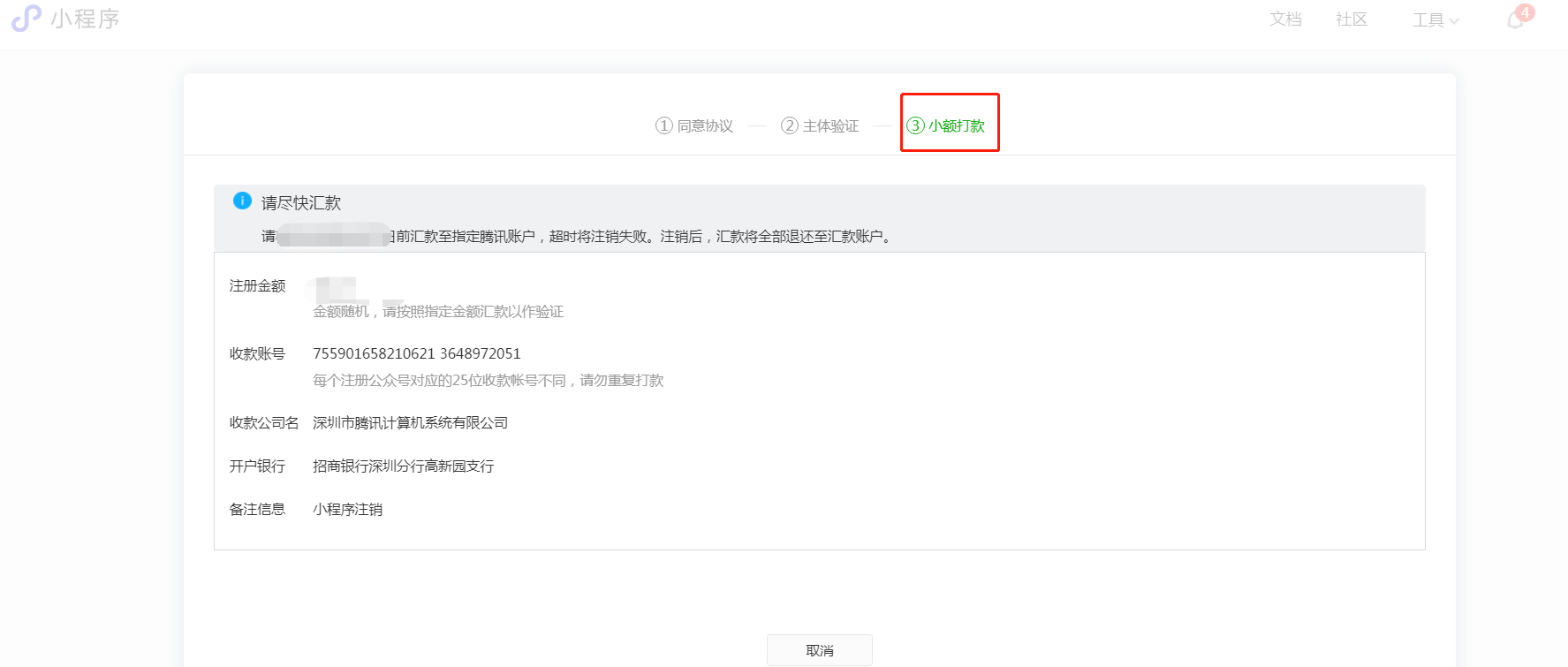Image resolution: width=1568 pixels, height=667 pixels.
Task: Open the notification bell icon
Action: pyautogui.click(x=1516, y=20)
